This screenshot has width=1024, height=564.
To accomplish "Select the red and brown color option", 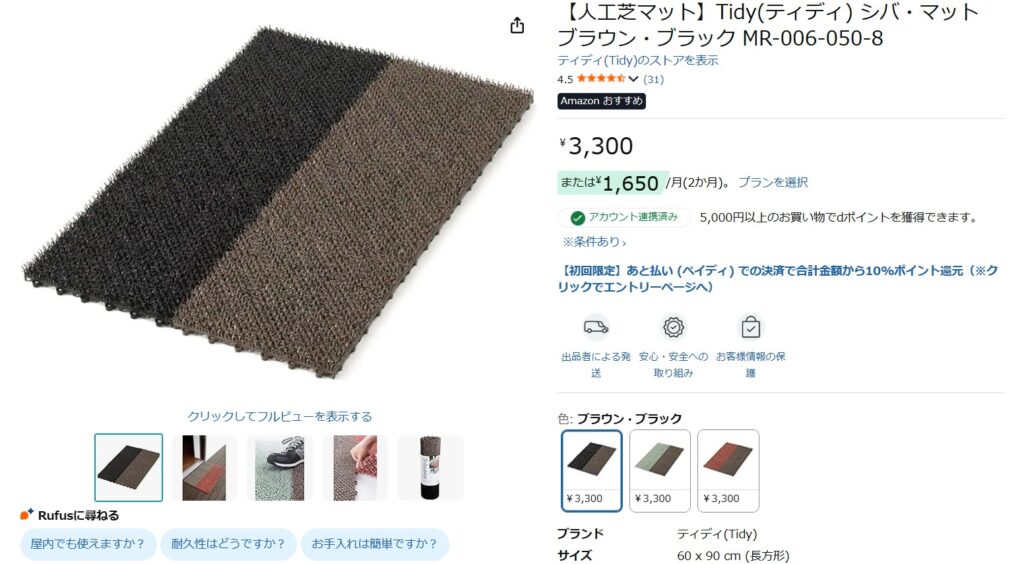I will pos(728,471).
